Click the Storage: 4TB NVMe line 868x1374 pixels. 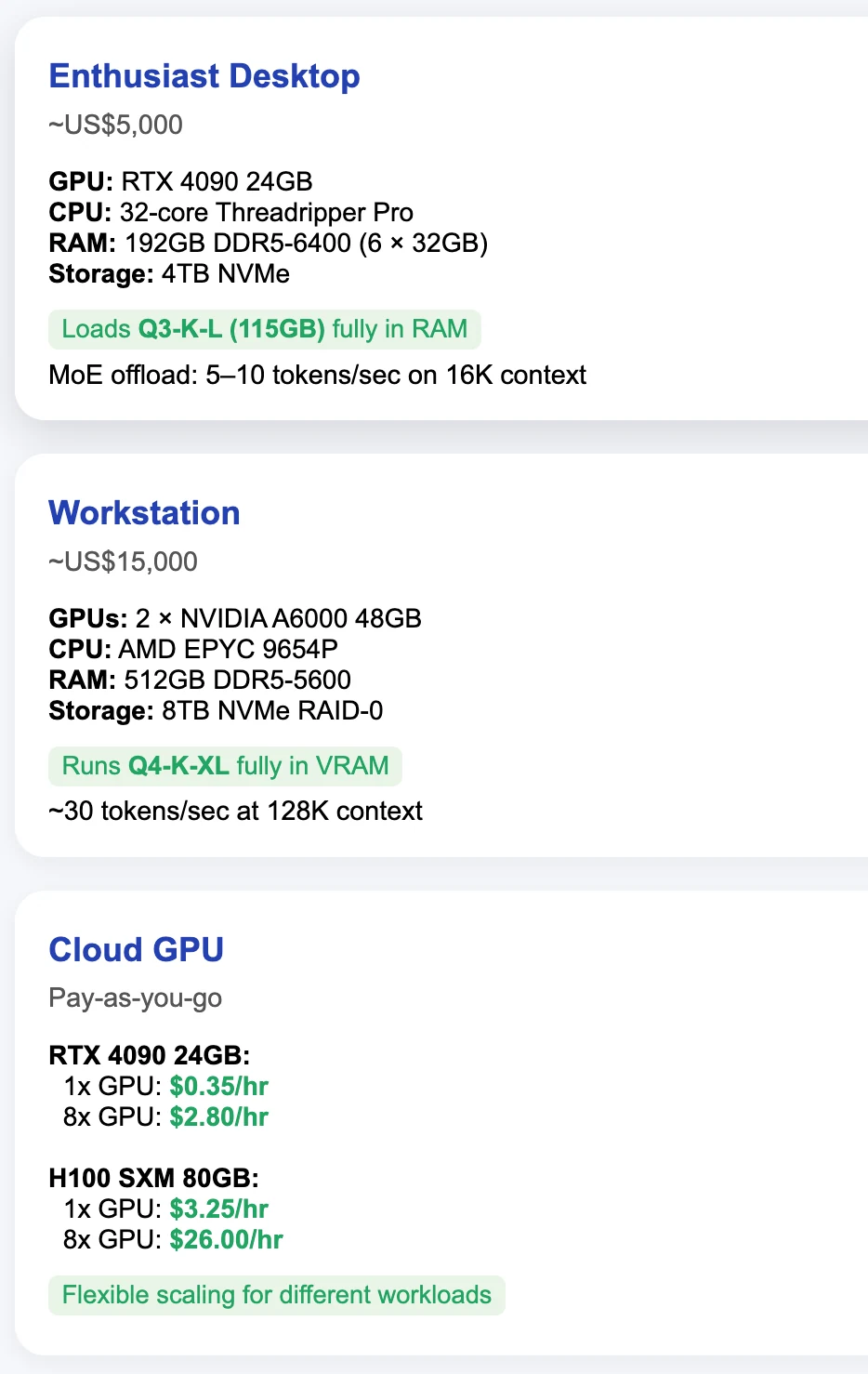(x=169, y=273)
